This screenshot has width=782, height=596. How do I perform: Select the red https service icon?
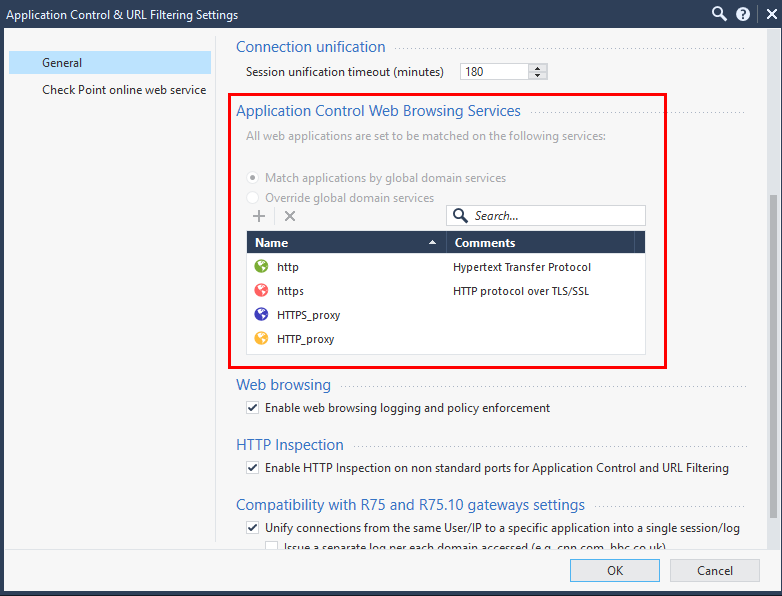click(261, 290)
